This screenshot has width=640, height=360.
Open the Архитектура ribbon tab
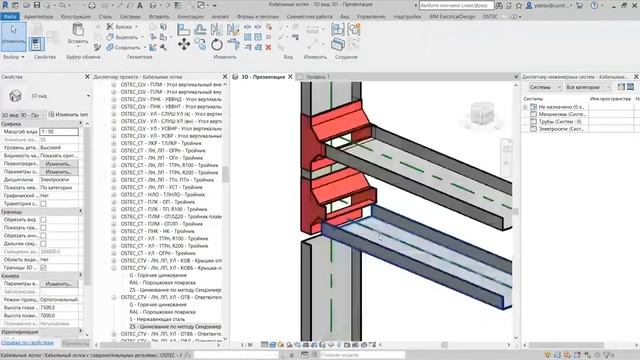pyautogui.click(x=39, y=17)
